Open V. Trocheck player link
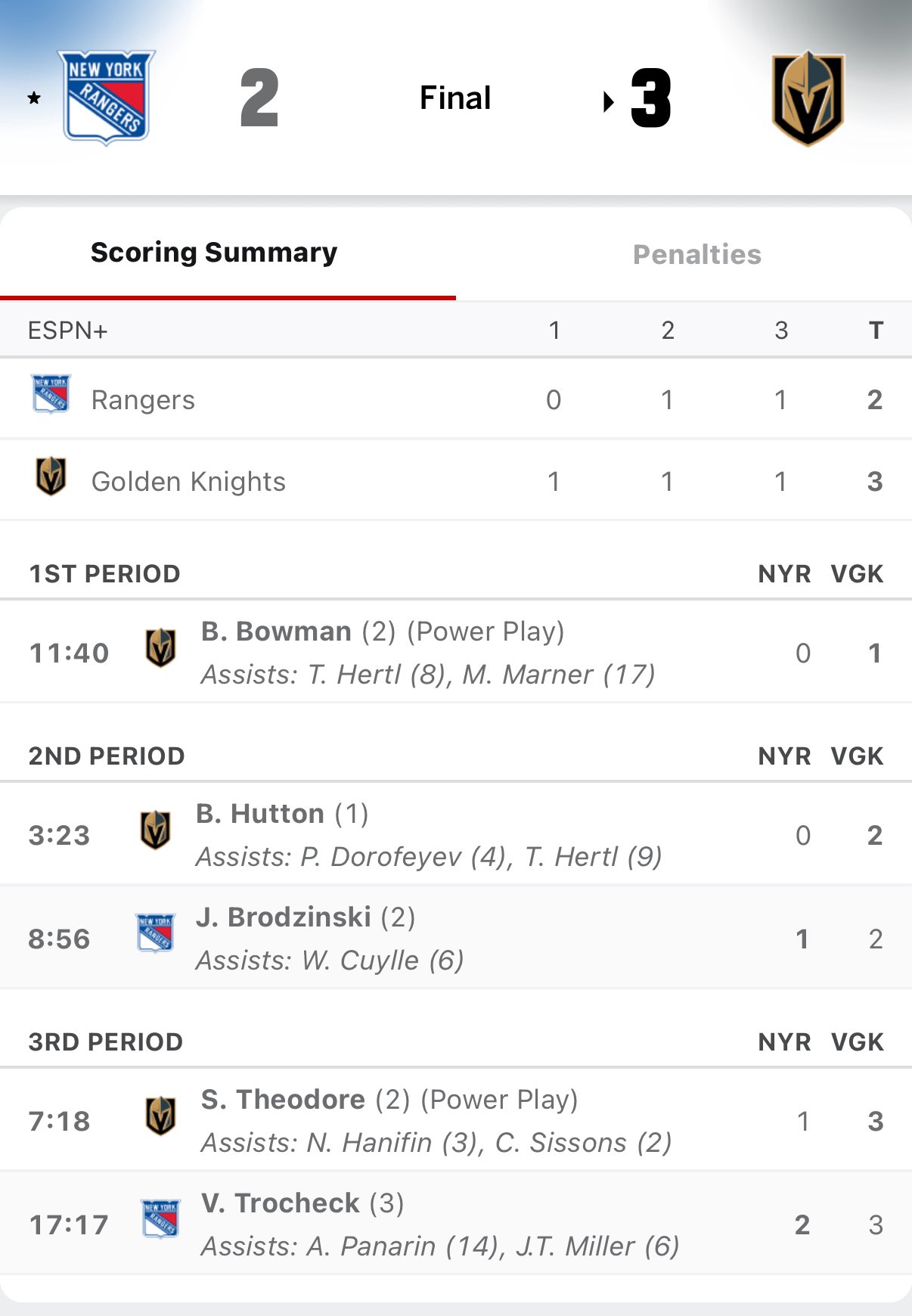The width and height of the screenshot is (912, 1316). (x=280, y=1203)
